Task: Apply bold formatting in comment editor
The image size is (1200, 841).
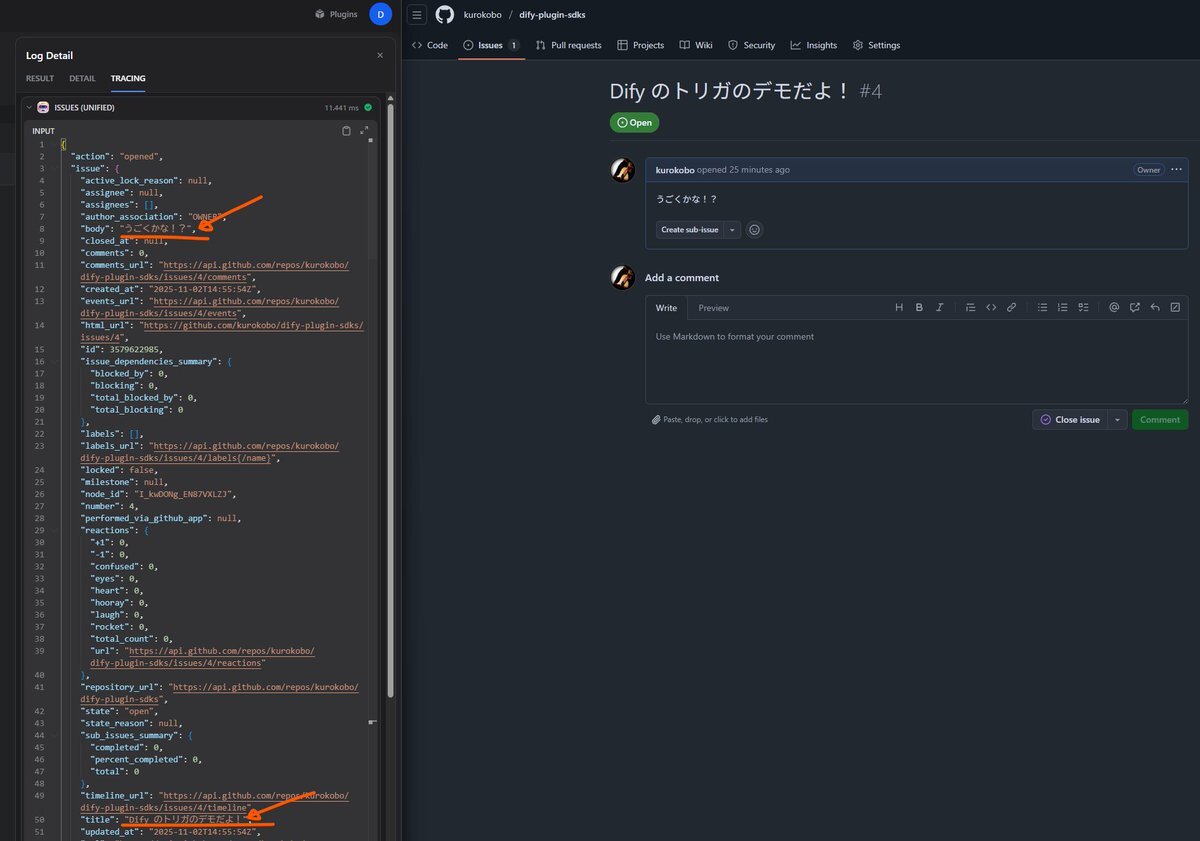Action: point(919,307)
